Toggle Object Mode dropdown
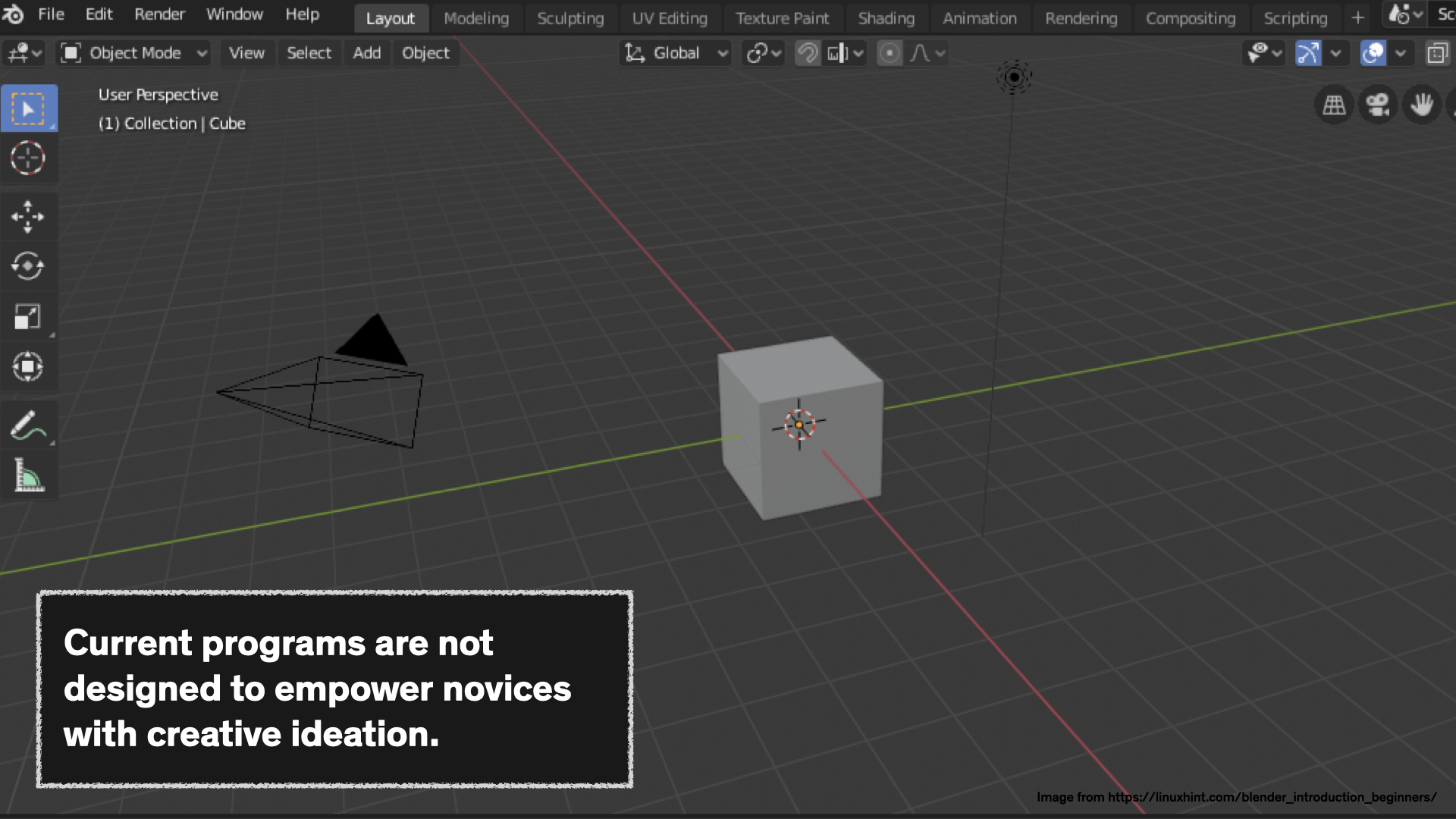The width and height of the screenshot is (1456, 819). [x=135, y=53]
